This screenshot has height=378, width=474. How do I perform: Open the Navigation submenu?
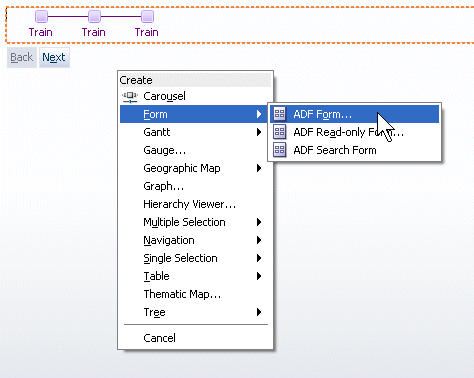[x=194, y=240]
